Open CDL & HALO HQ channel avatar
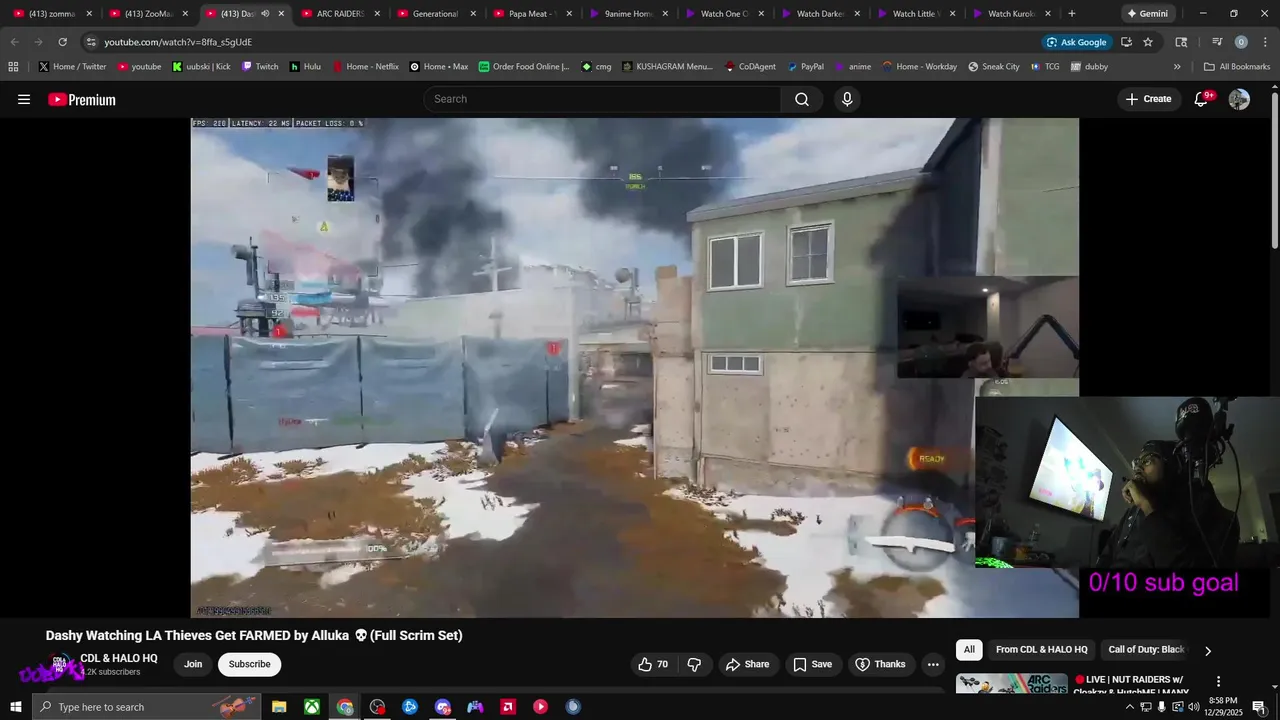The width and height of the screenshot is (1280, 720). click(x=60, y=664)
